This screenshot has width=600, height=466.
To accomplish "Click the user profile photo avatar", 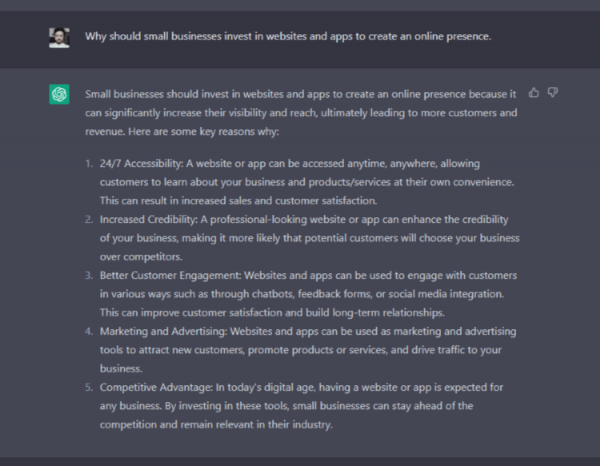I will tap(59, 37).
